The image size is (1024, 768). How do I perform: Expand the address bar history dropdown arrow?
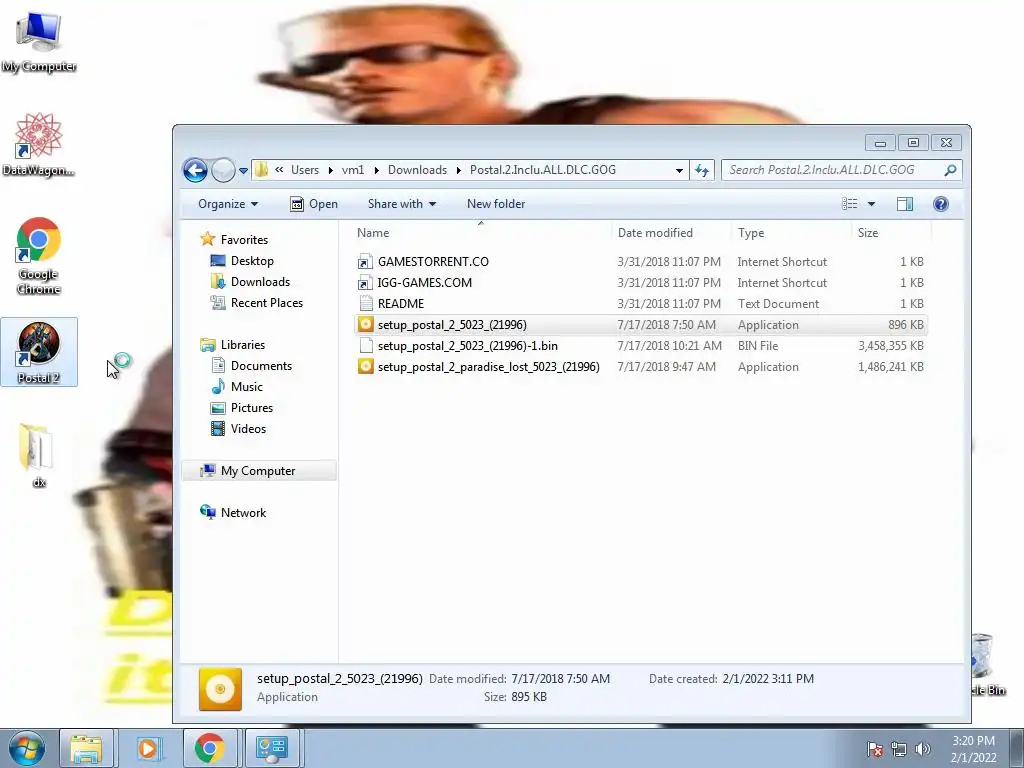tap(679, 170)
